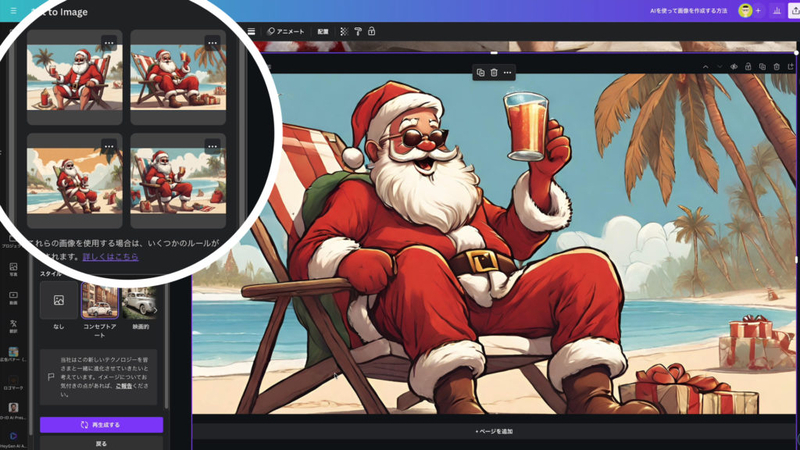Click the 詳しくはこちら link

[110, 257]
